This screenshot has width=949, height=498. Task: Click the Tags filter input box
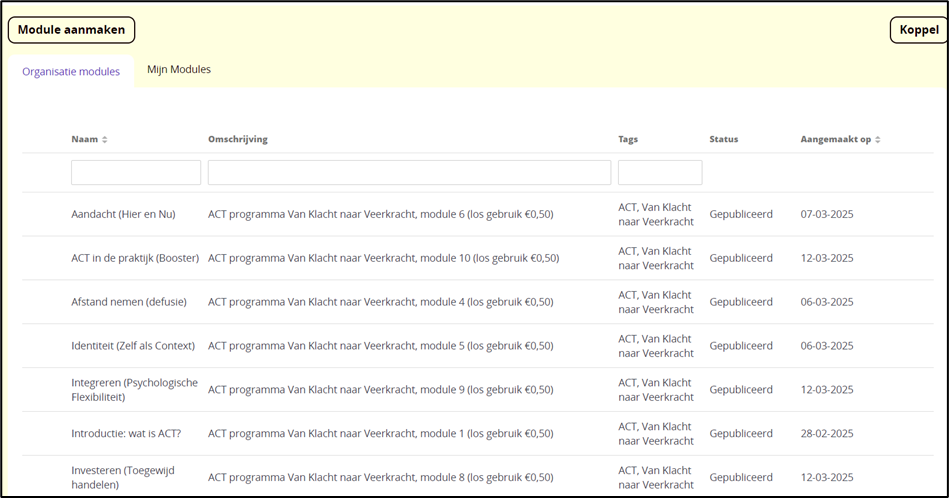(x=659, y=173)
